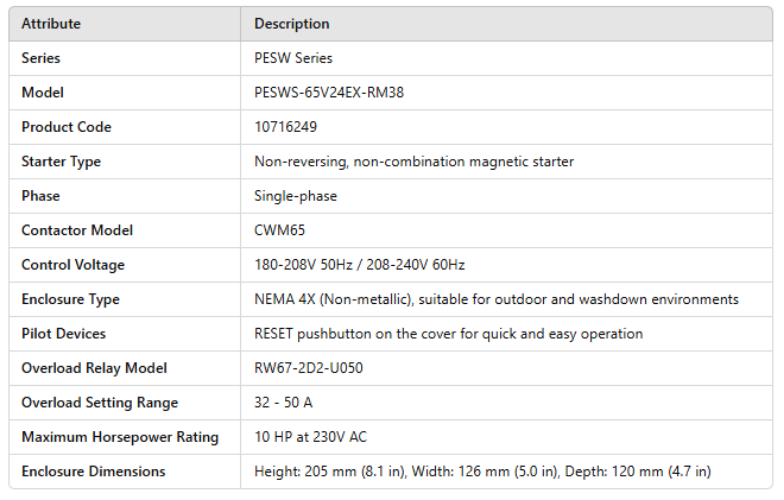This screenshot has height=500, width=784.
Task: Click the Enclosure Type label
Action: click(x=70, y=299)
